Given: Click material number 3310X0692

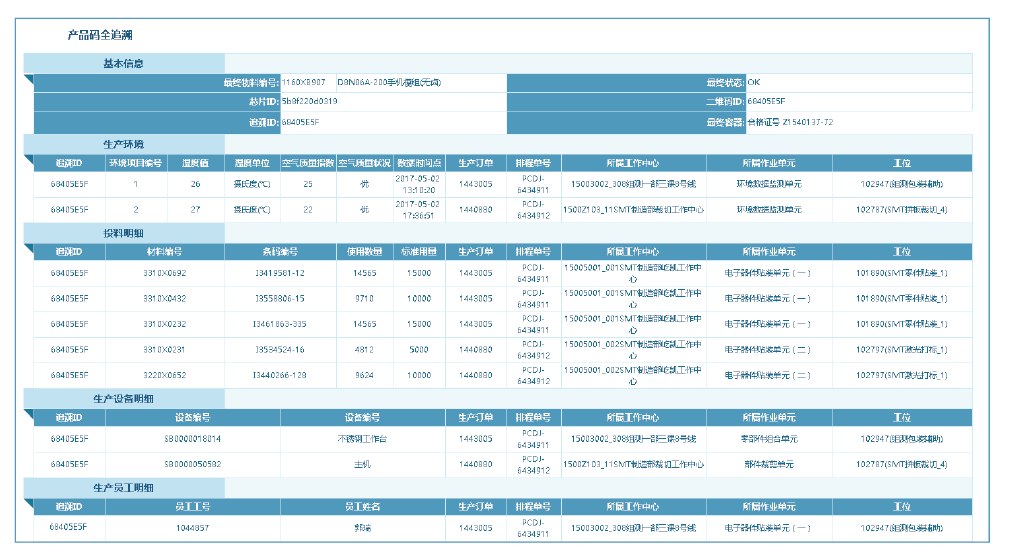Looking at the screenshot, I should click(x=165, y=273).
